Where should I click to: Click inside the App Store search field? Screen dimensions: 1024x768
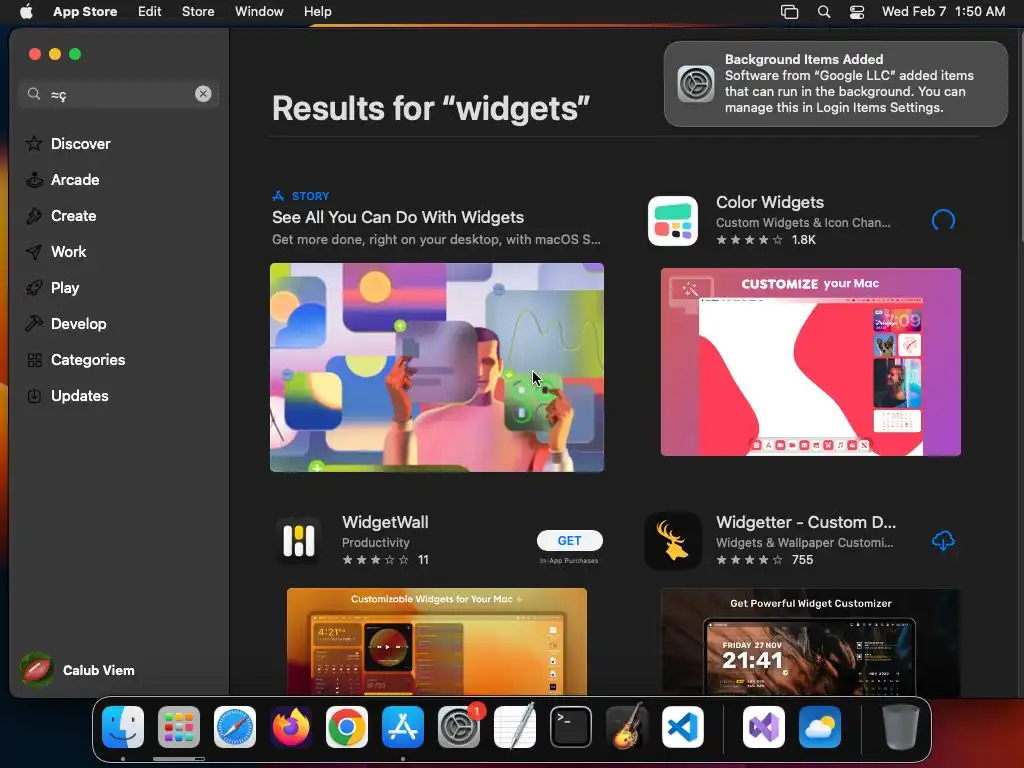120,95
